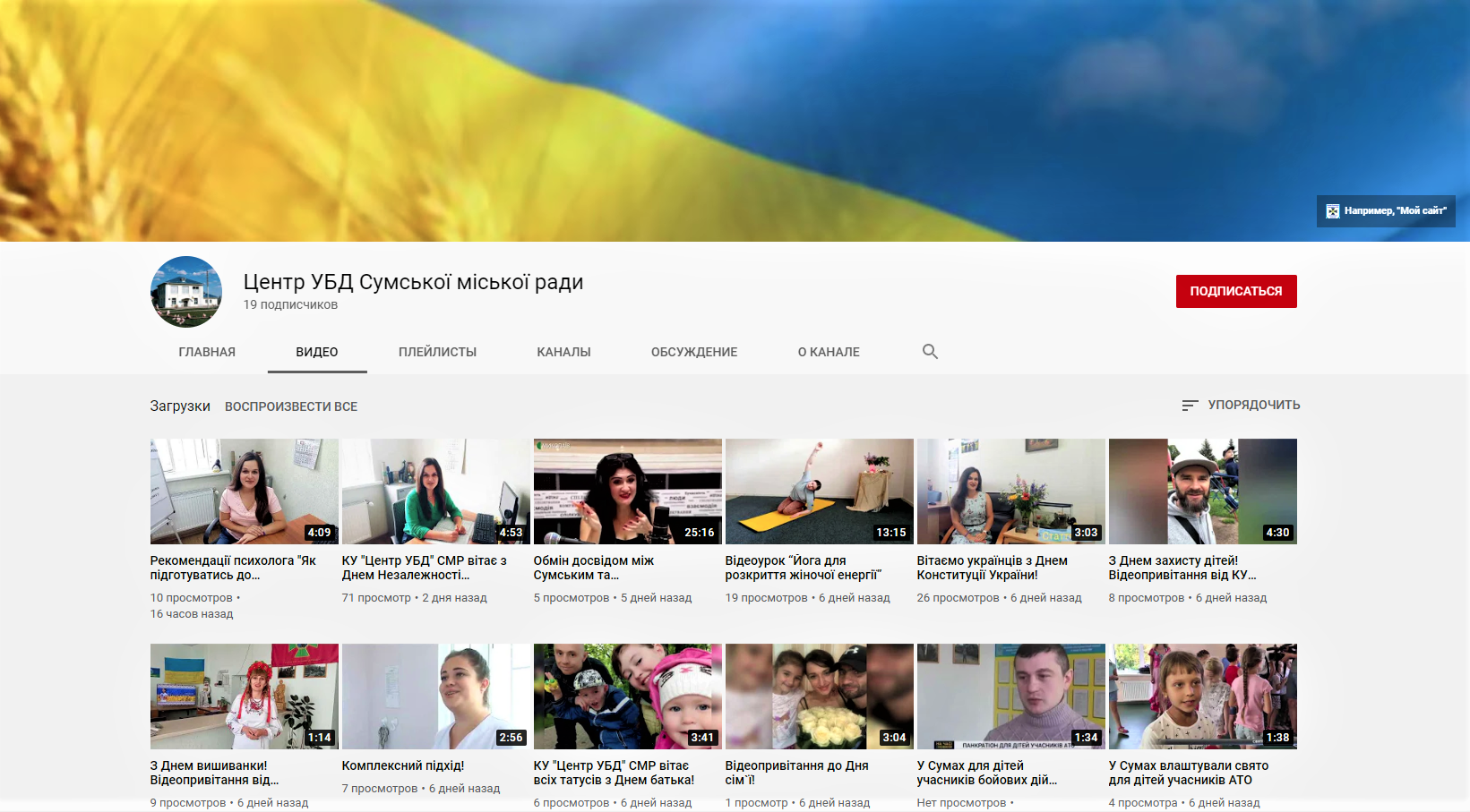1470x812 pixels.
Task: Open "У Сумах влаштували свято" video title
Action: click(1188, 773)
